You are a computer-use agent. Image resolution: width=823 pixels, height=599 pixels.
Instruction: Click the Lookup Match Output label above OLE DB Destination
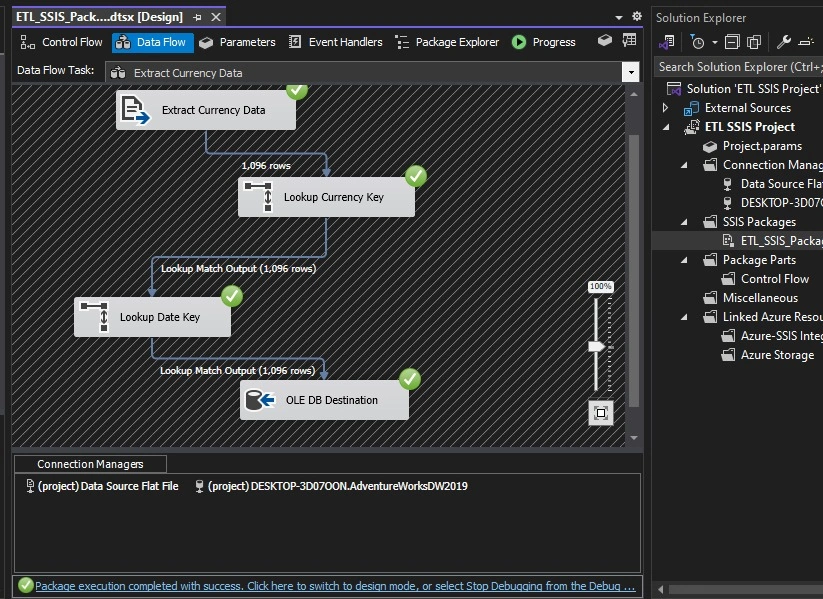(237, 370)
